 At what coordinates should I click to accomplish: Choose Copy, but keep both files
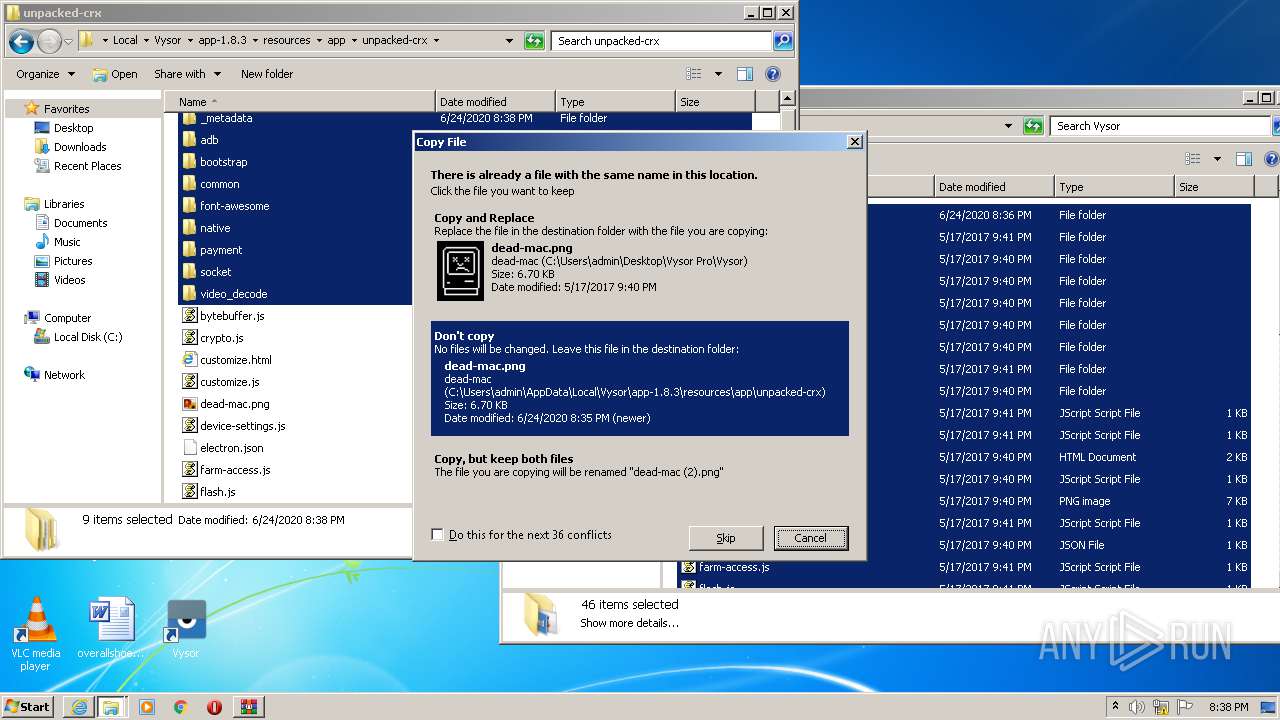pos(640,465)
